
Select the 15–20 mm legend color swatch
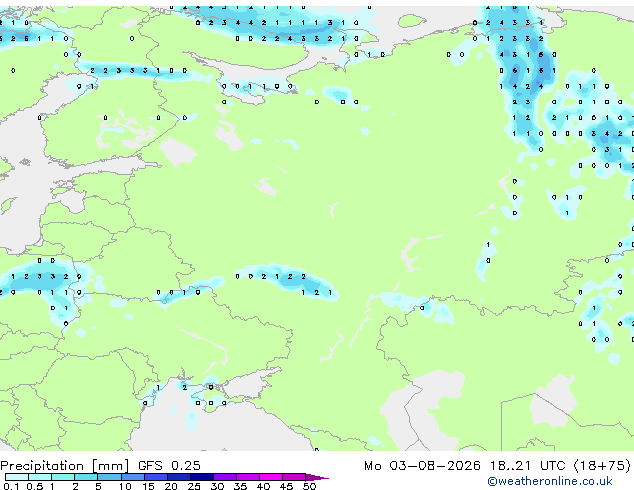[x=156, y=477]
